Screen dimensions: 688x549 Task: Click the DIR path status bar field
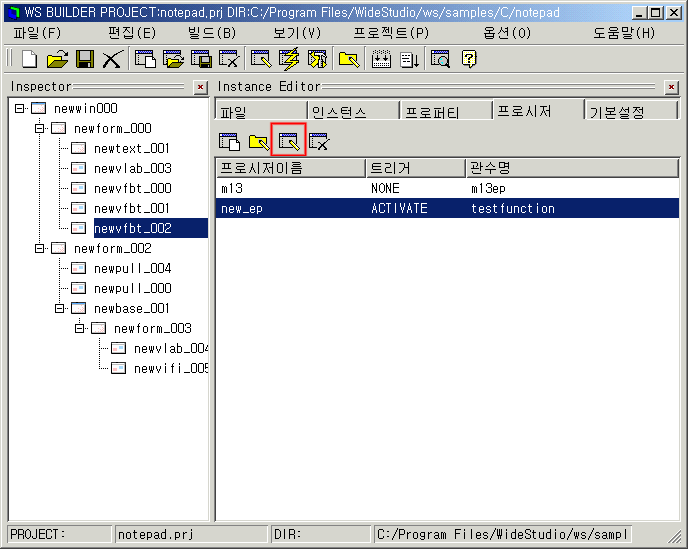pyautogui.click(x=502, y=534)
